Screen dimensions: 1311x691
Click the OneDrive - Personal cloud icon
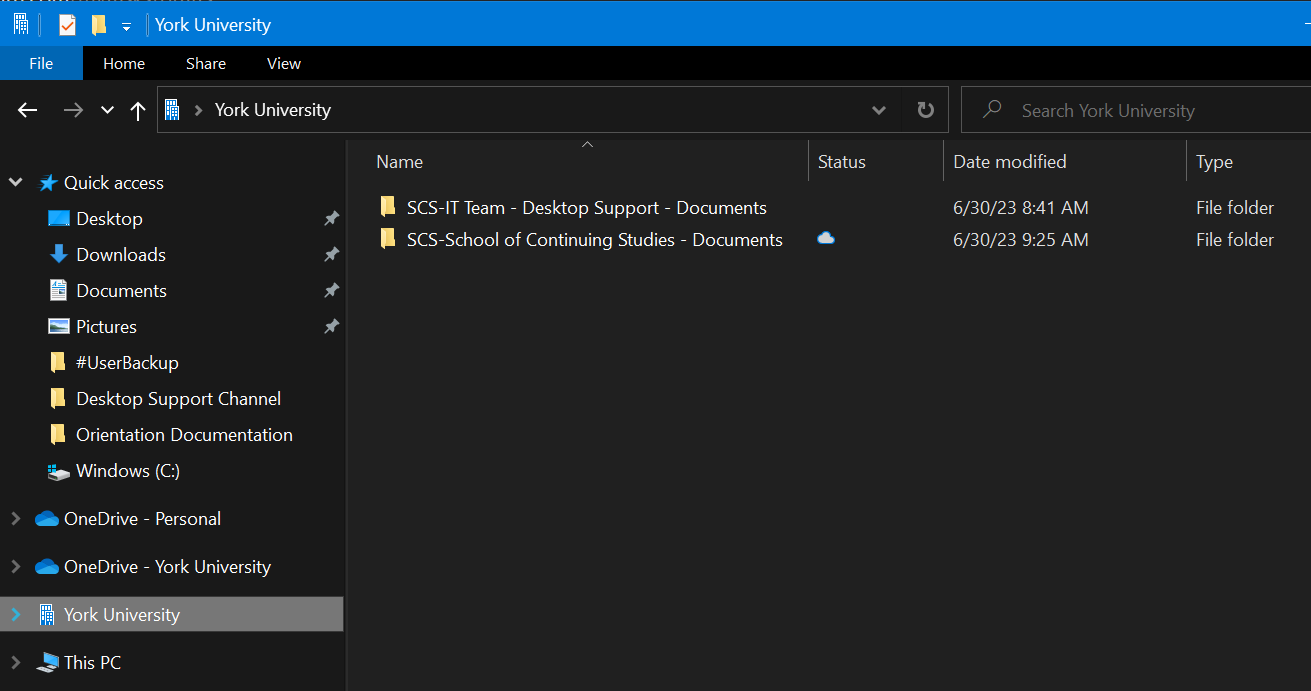[47, 518]
